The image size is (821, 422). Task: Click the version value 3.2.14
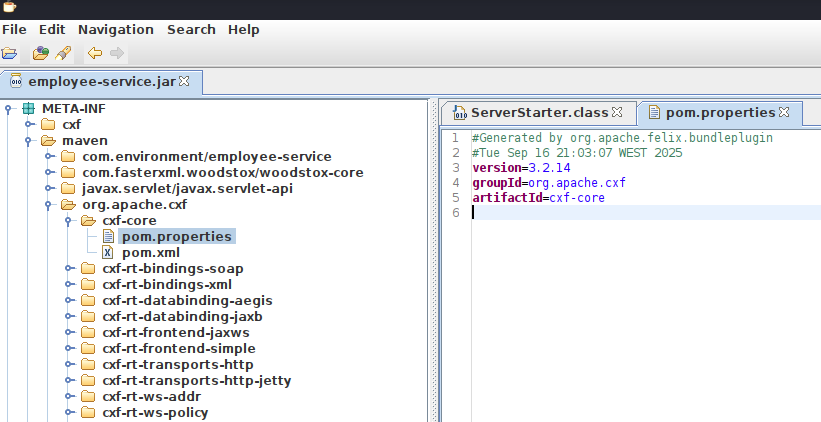click(x=549, y=168)
